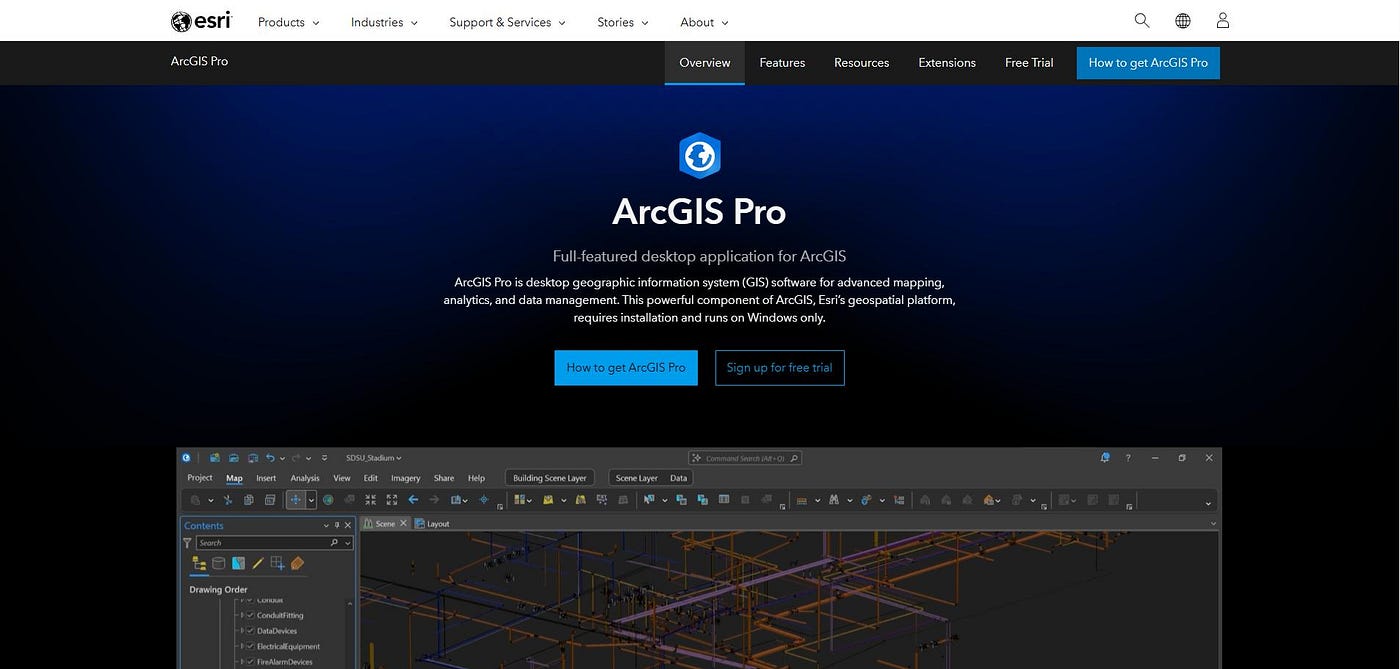Click How to get ArcGIS Pro in navigation bar
Viewport: 1400px width, 669px height.
1148,62
